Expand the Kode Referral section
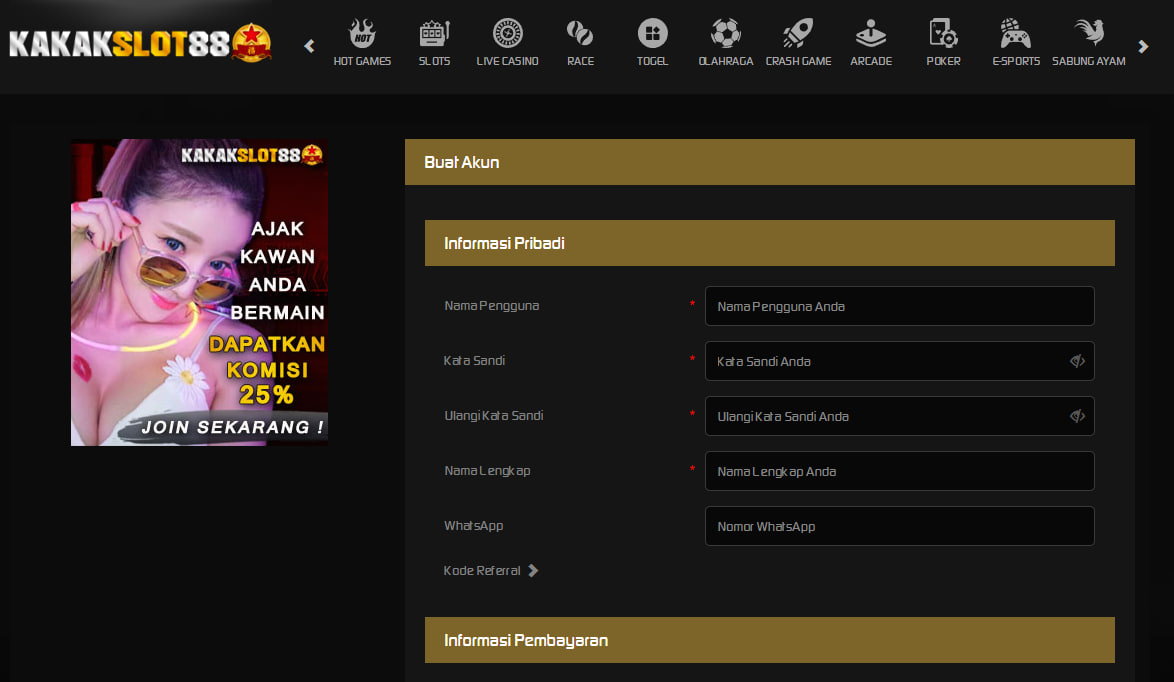This screenshot has width=1174, height=682. pos(490,570)
